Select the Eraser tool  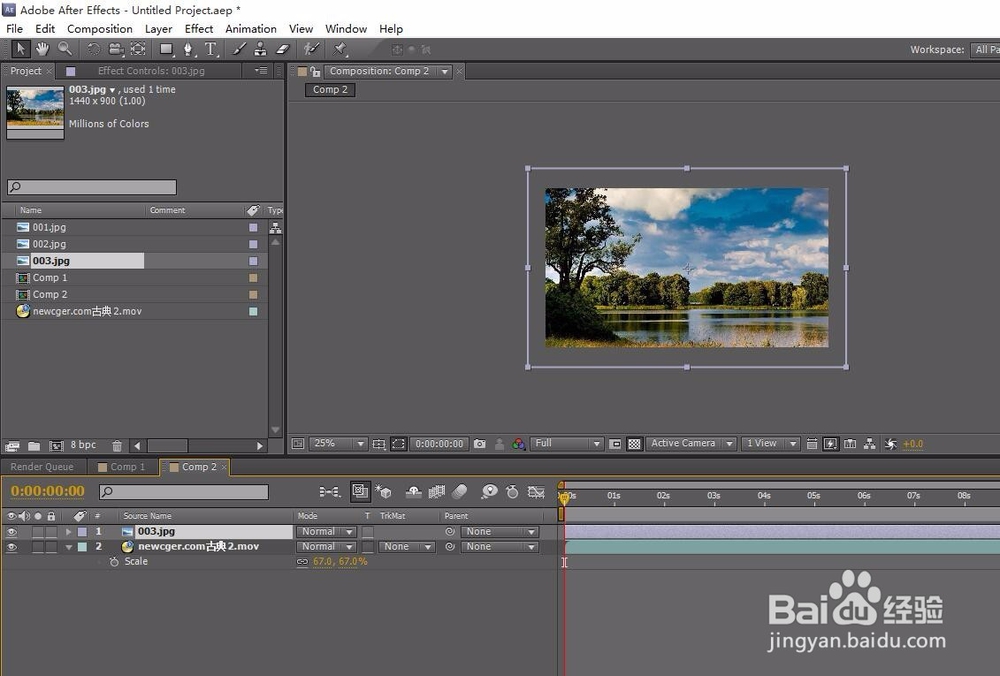point(283,49)
